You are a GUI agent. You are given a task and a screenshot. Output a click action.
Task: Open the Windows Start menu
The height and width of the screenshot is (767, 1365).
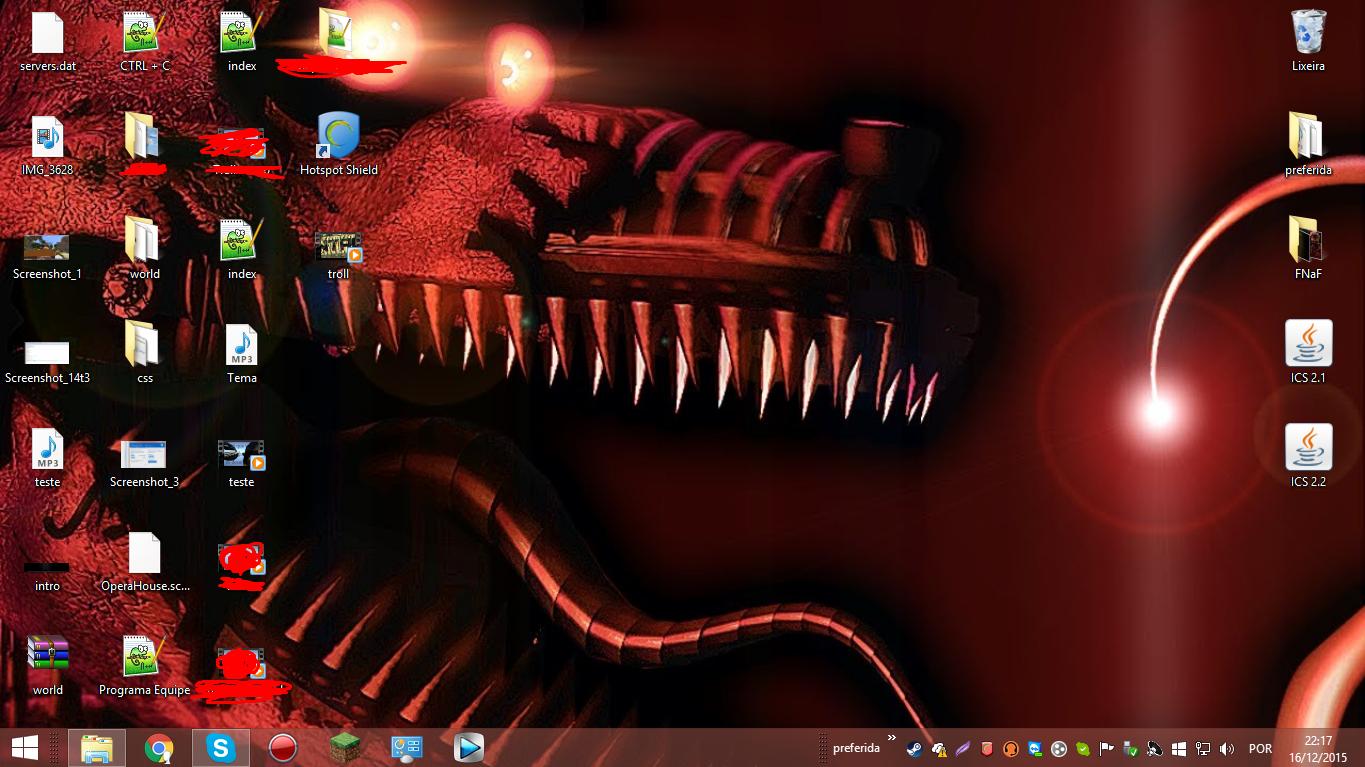(24, 747)
